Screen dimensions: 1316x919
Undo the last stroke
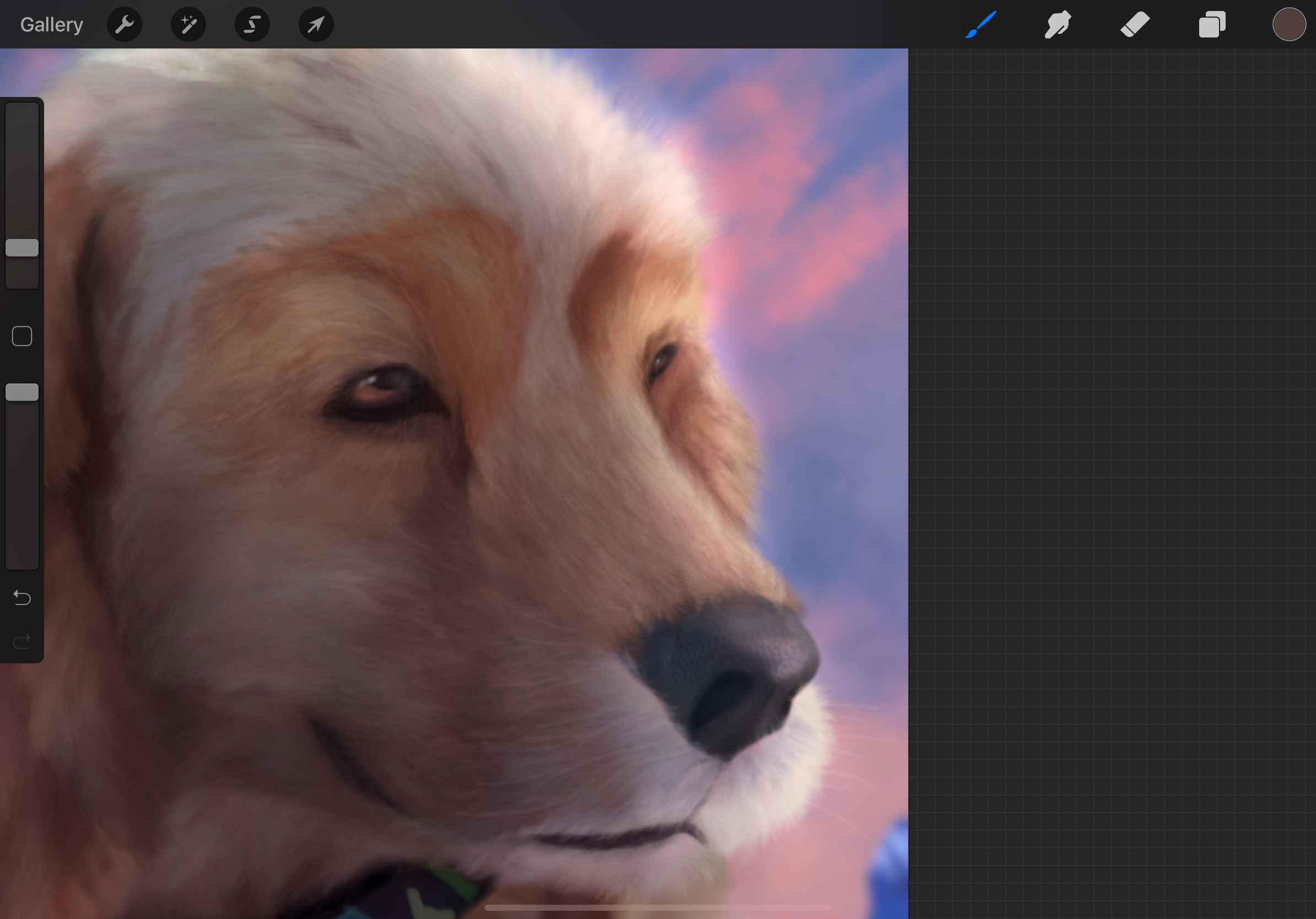click(x=22, y=598)
